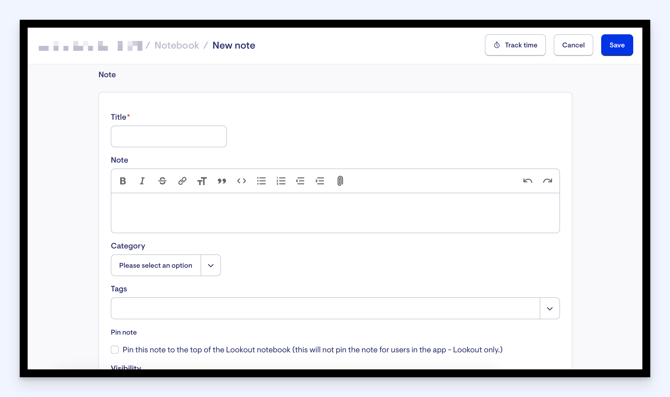
Task: Cancel creating the new note
Action: click(573, 45)
